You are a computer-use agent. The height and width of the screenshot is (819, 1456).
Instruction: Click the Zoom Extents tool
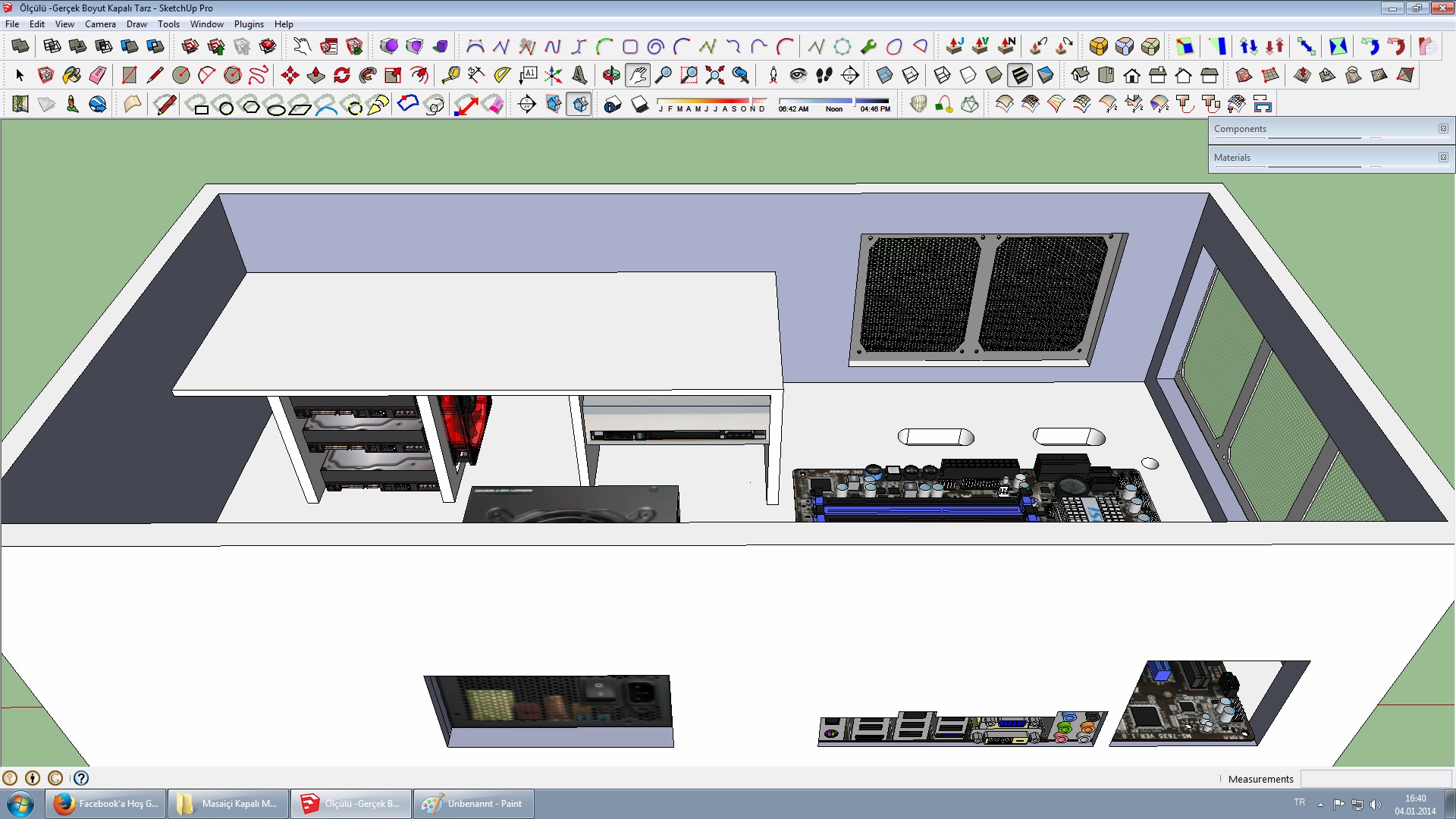[x=715, y=75]
